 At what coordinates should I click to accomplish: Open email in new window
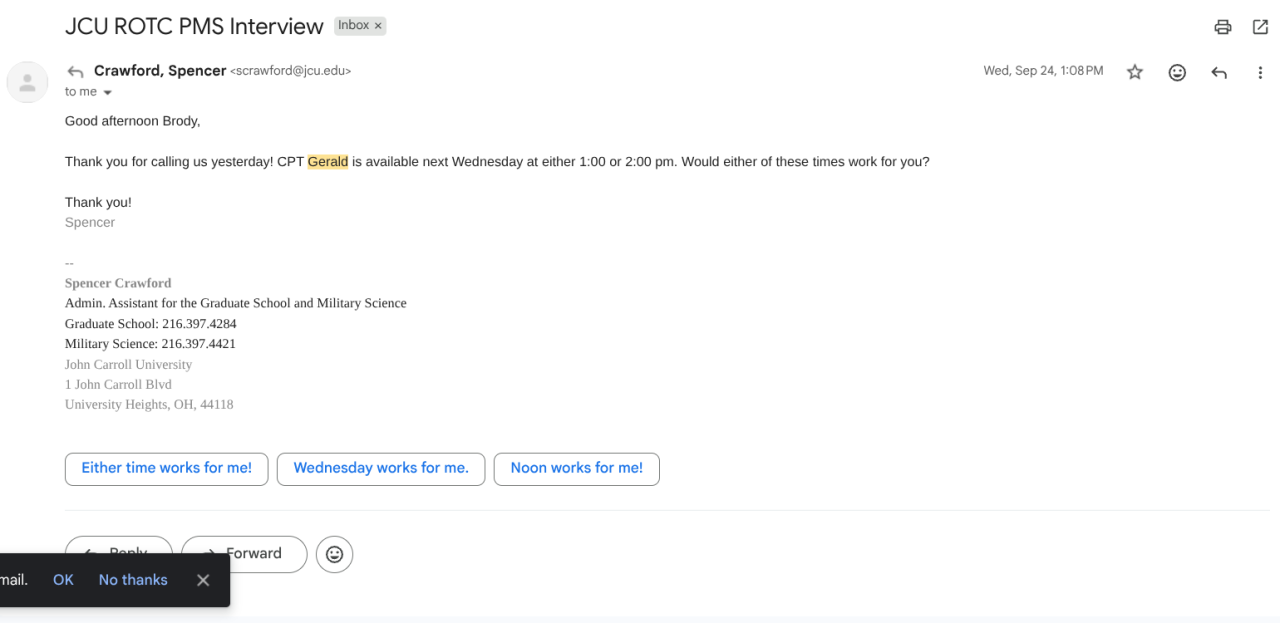1260,27
